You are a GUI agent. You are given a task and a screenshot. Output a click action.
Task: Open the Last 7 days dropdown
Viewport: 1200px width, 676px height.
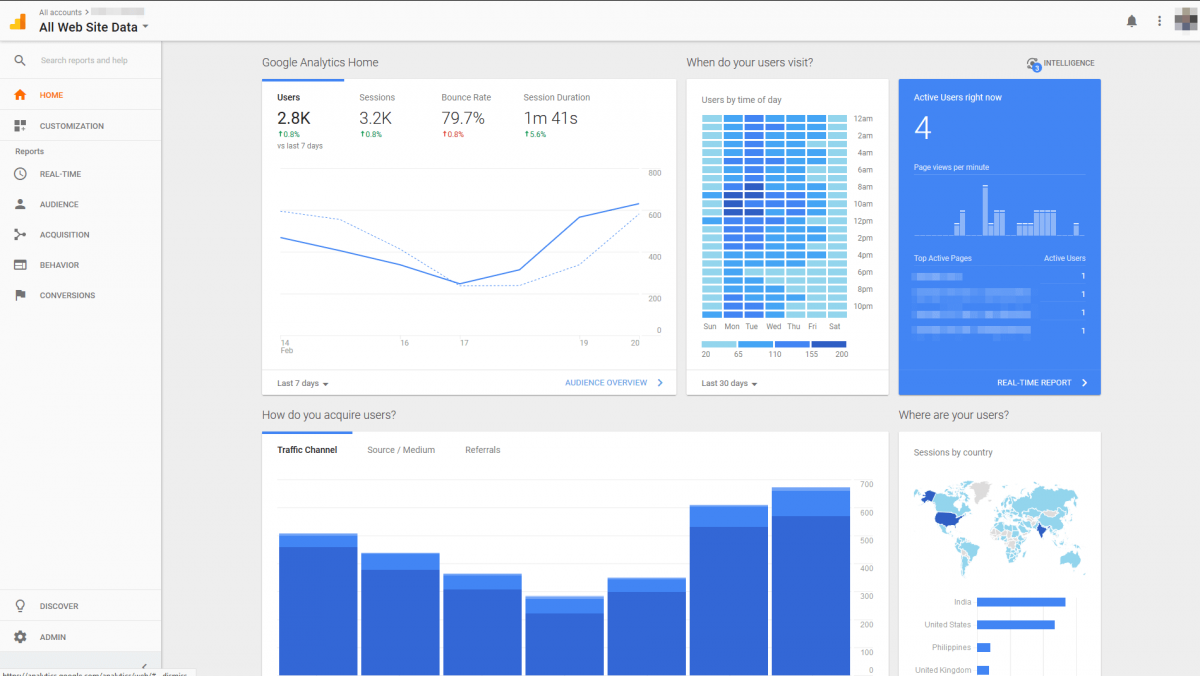tap(303, 383)
